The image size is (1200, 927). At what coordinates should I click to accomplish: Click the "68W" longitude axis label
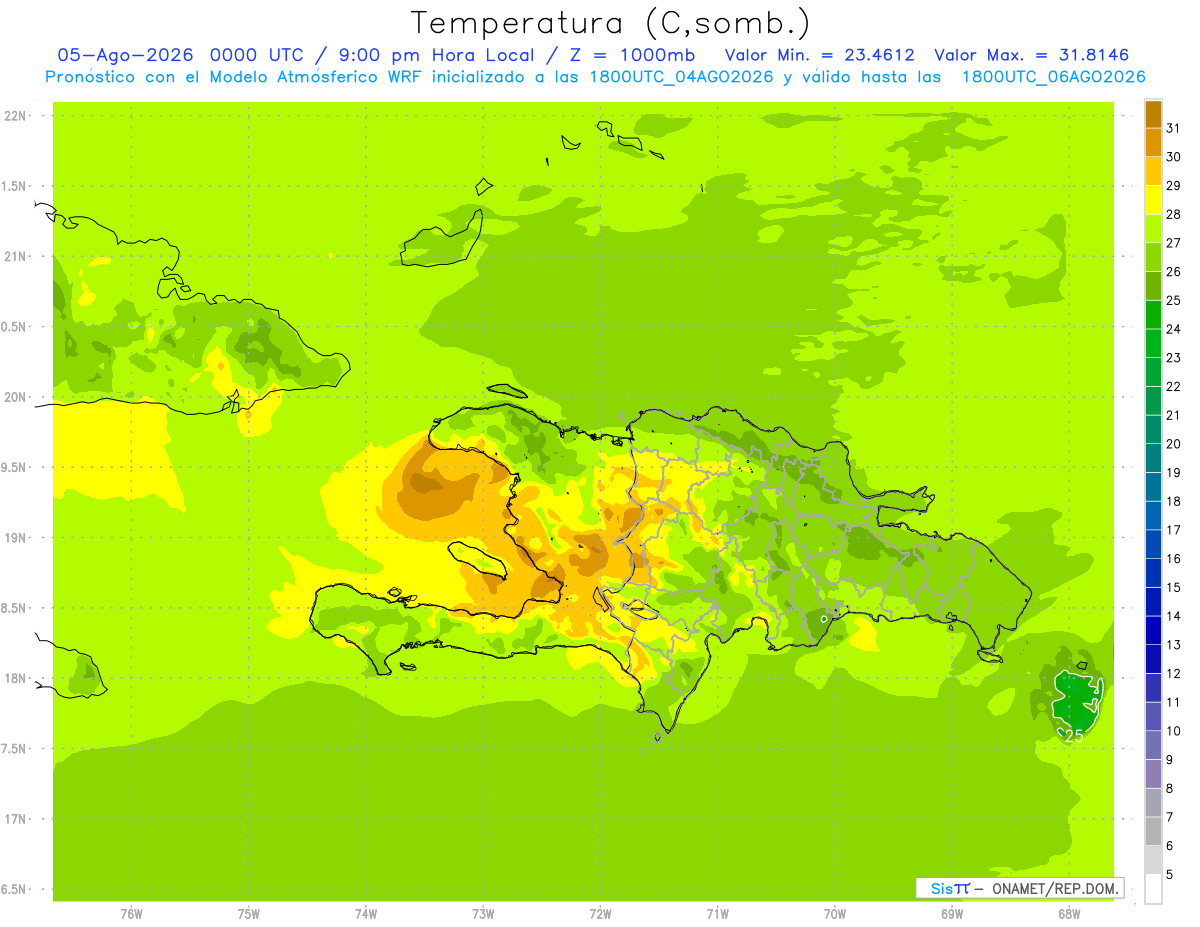tap(1069, 914)
